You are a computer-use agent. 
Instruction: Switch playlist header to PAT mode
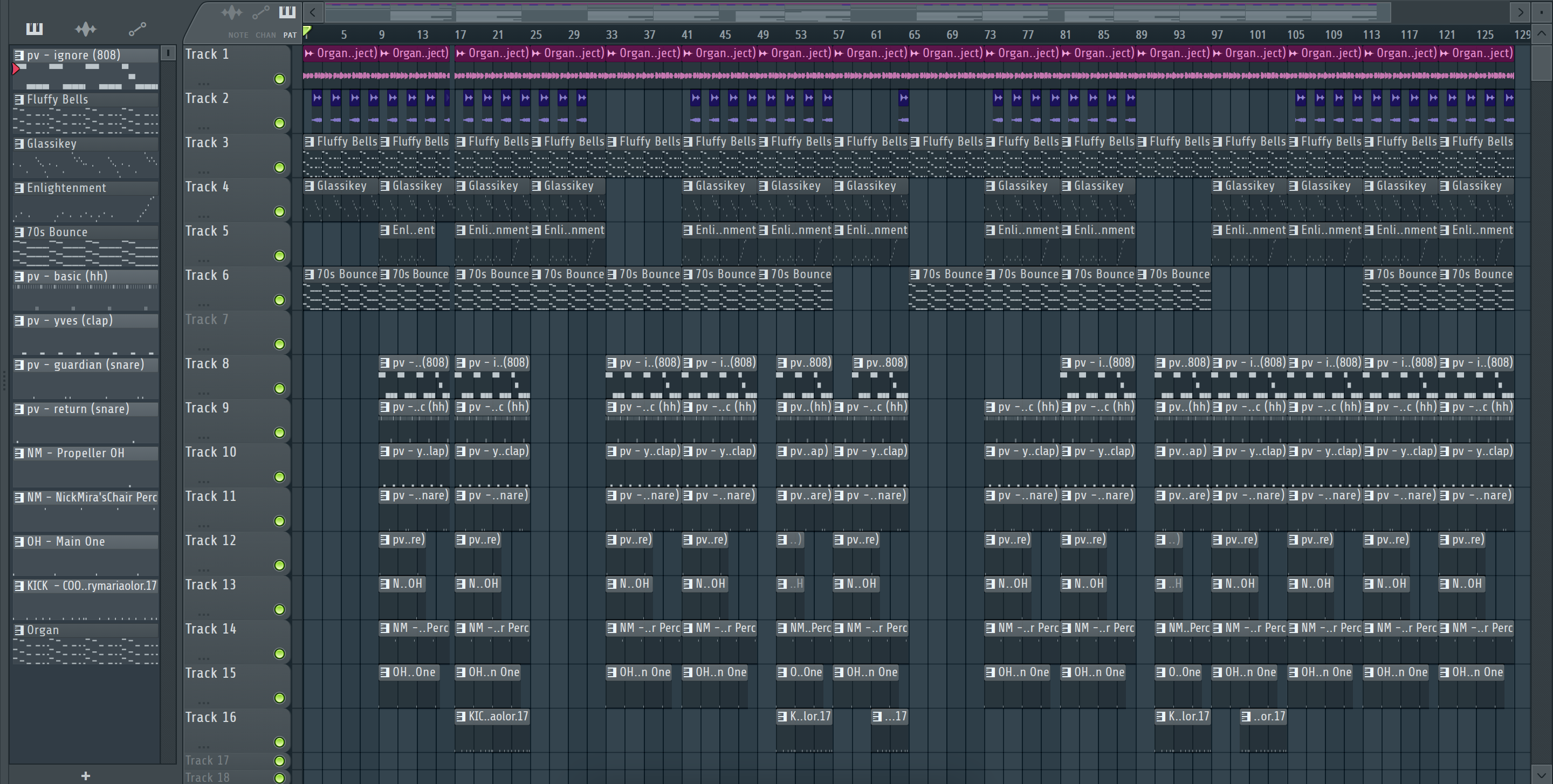pyautogui.click(x=290, y=35)
